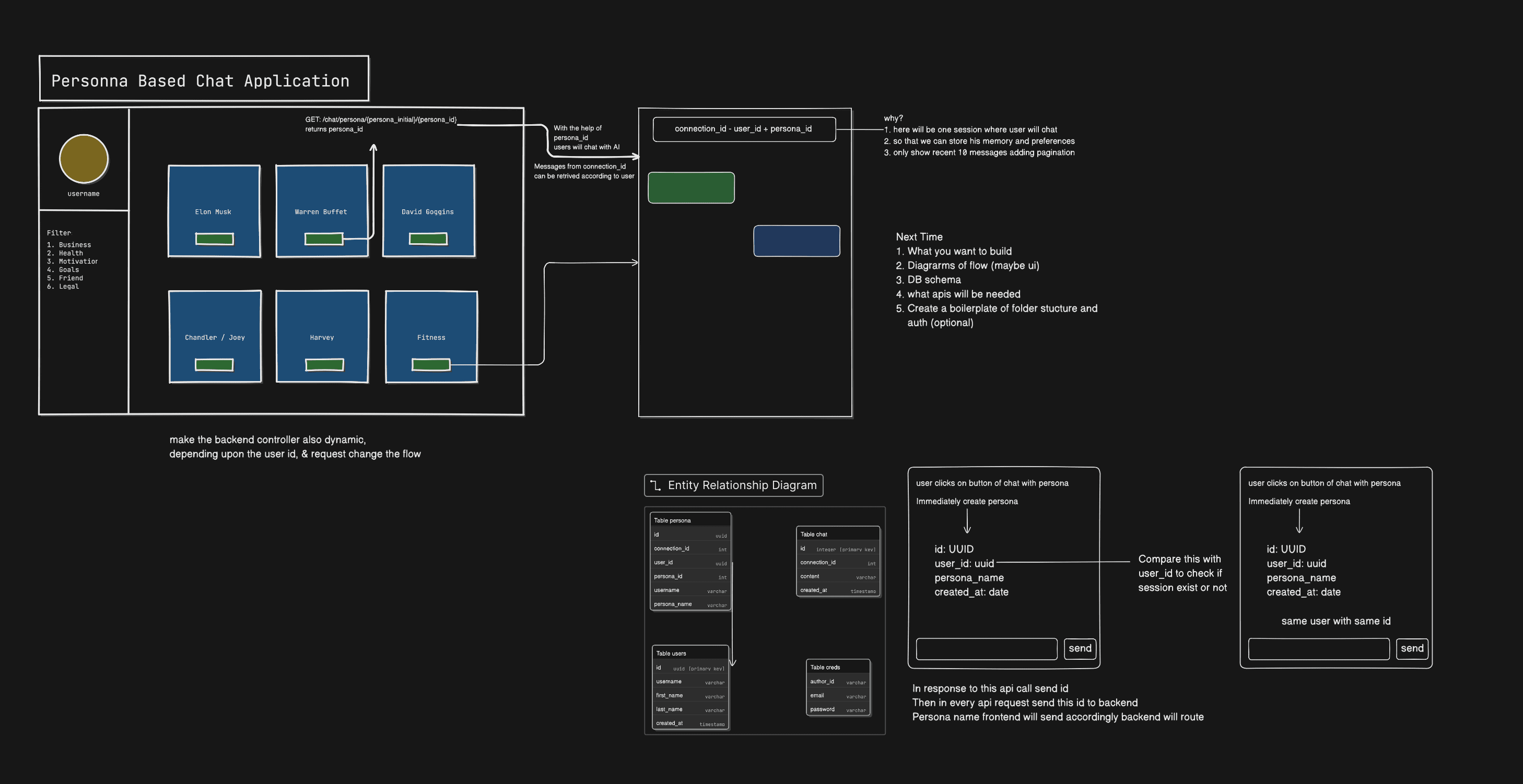Choose the Health filter entry

71,253
